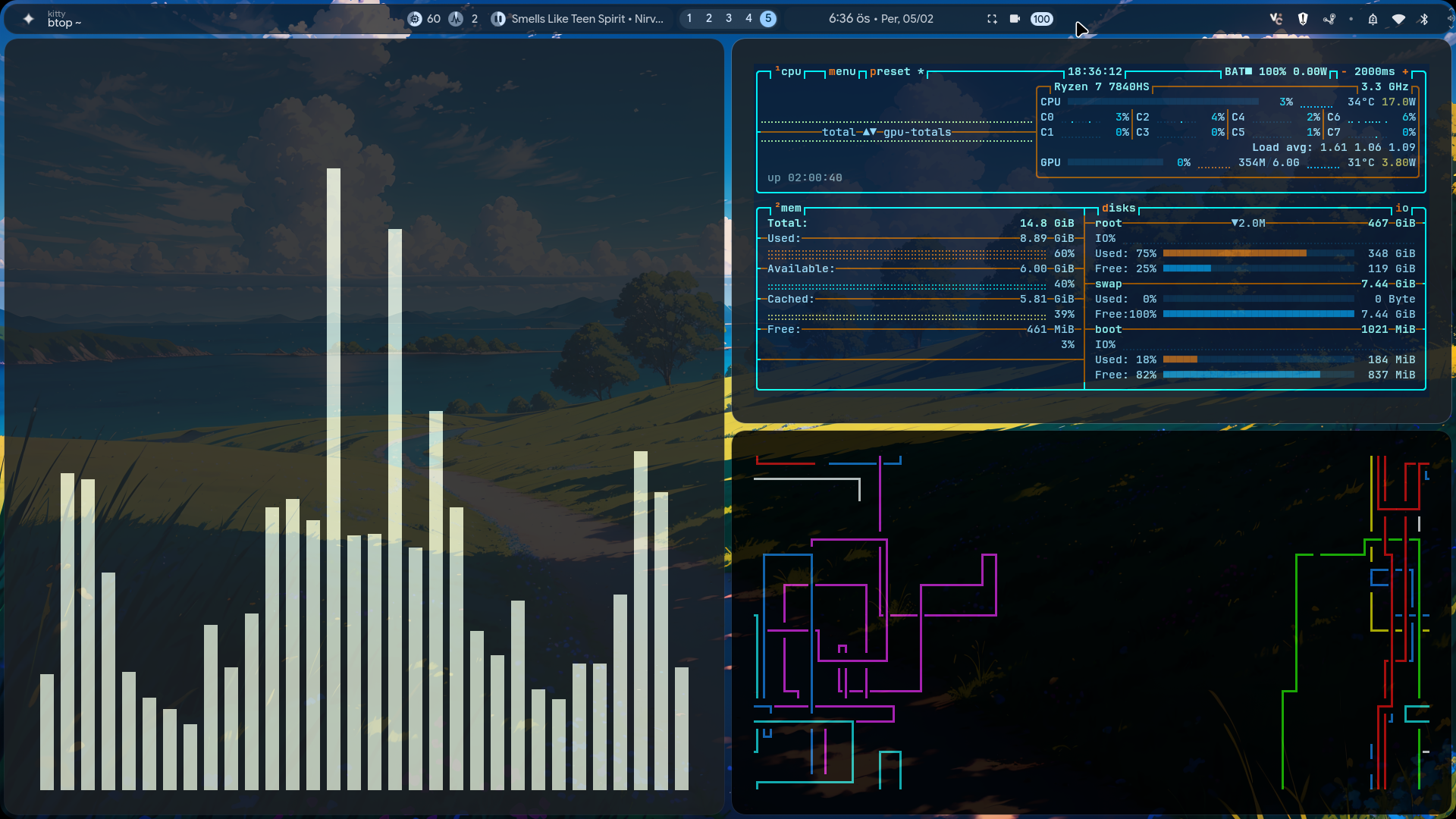
Task: Click the battery 100 indicator pill
Action: click(1041, 19)
